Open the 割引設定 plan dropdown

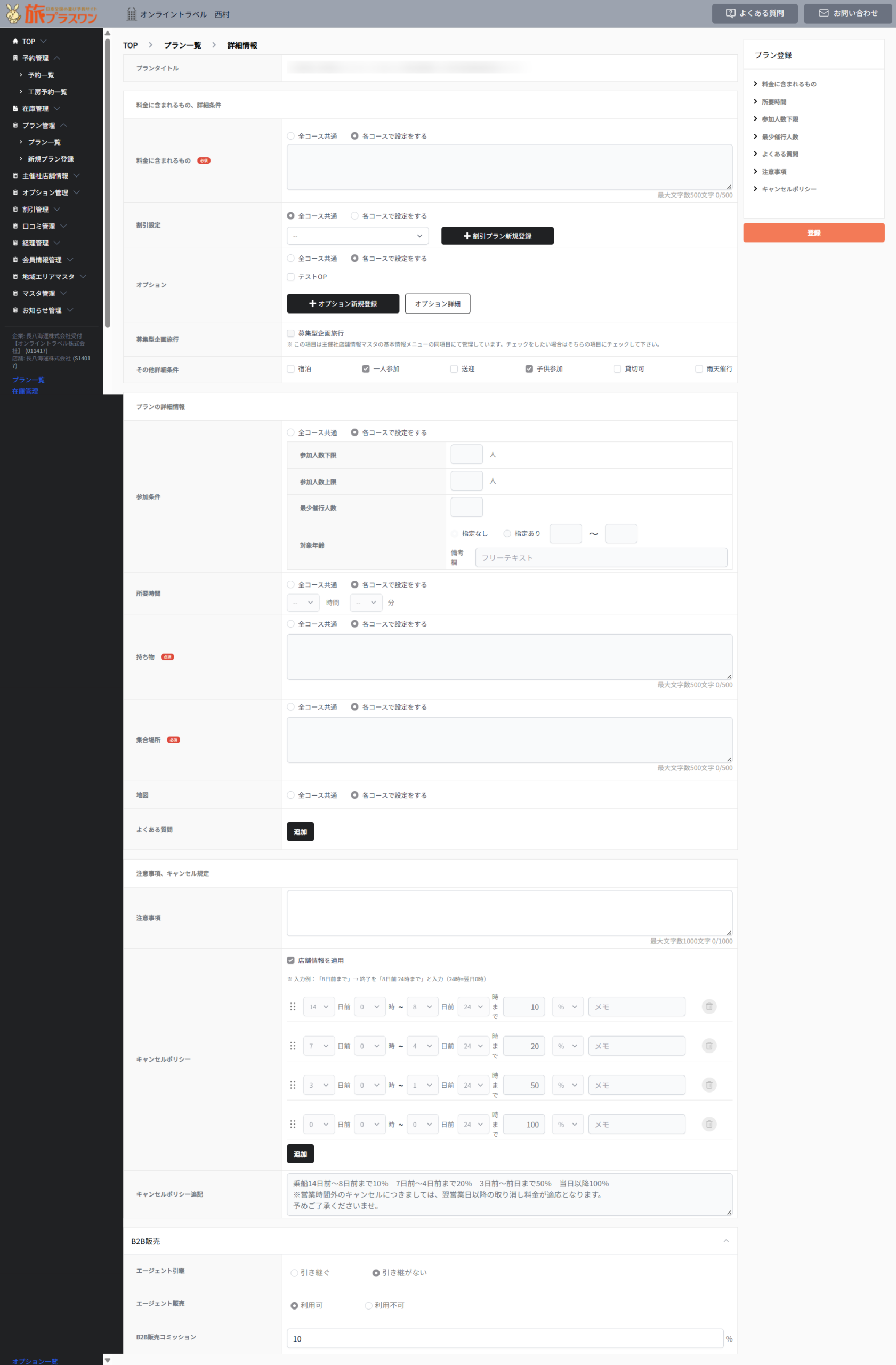coord(357,236)
